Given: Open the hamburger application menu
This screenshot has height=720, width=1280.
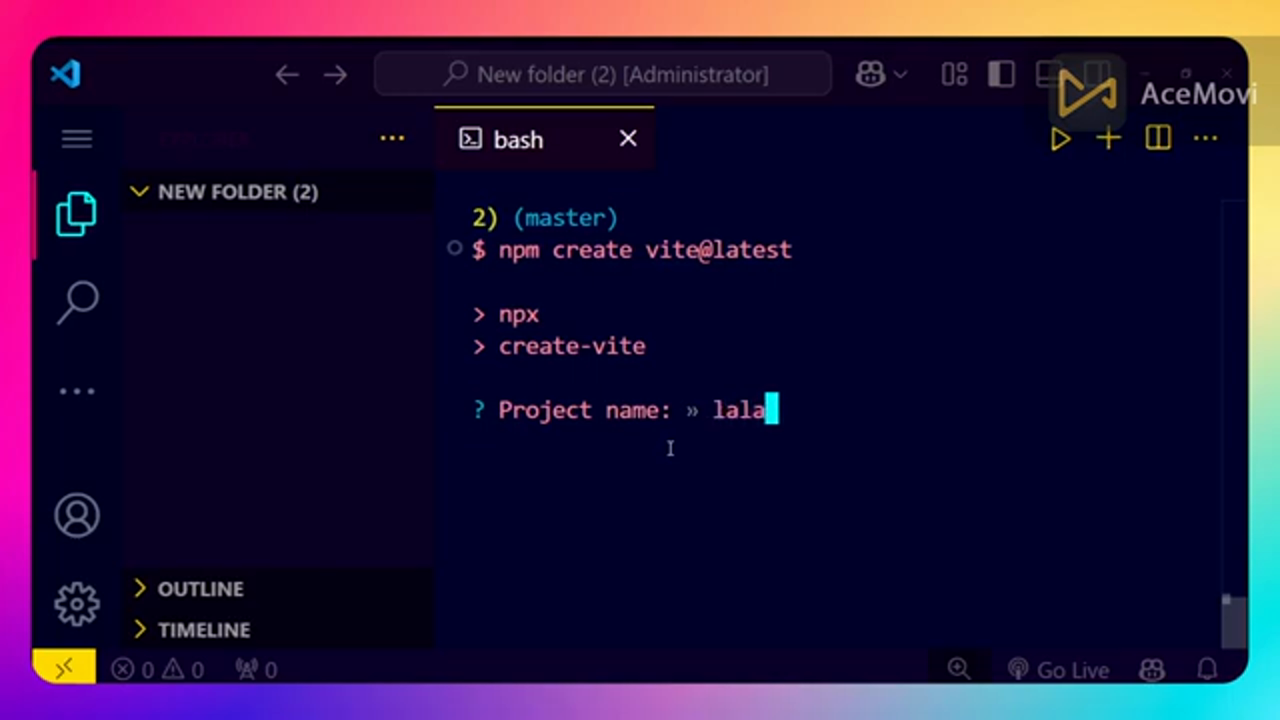Looking at the screenshot, I should point(77,139).
